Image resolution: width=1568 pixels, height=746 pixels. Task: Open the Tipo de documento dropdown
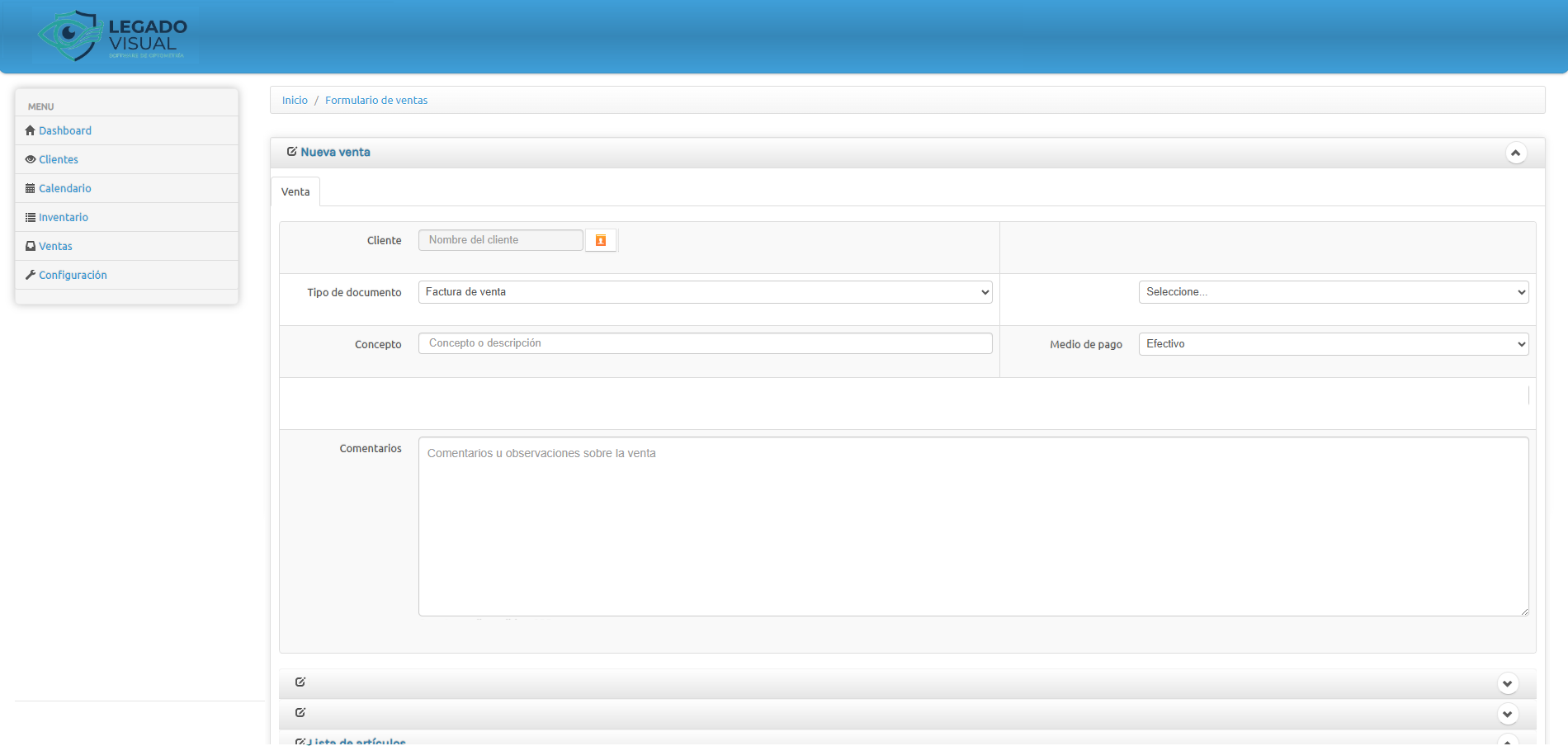[x=705, y=292]
